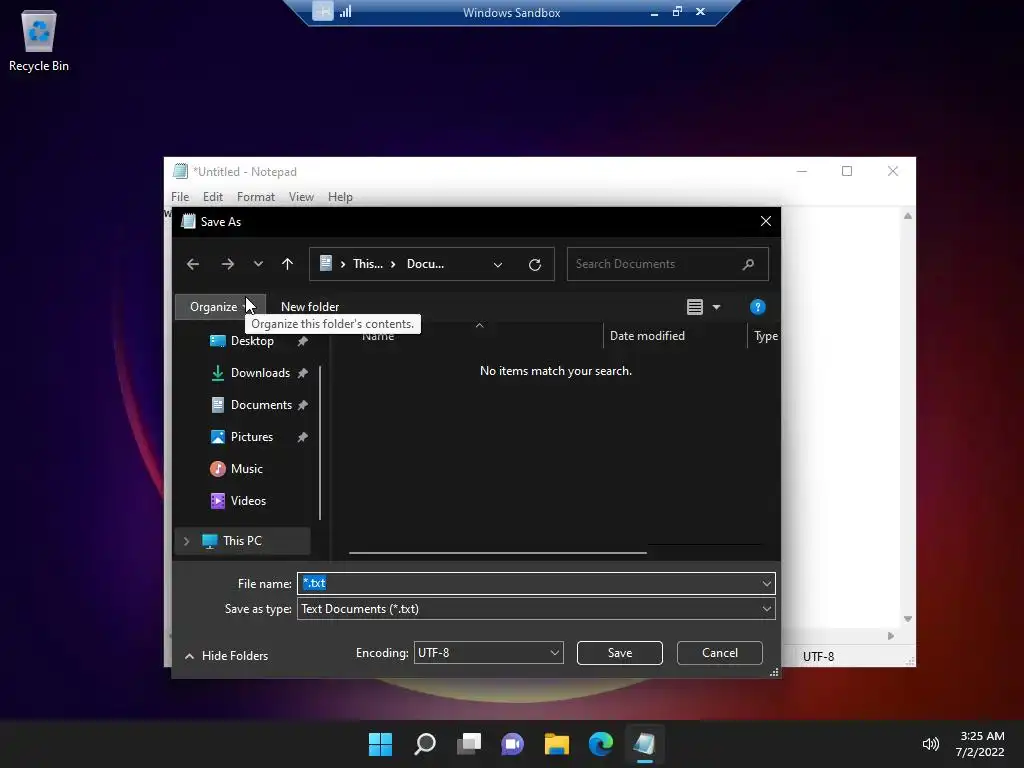Open Chat icon on taskbar
The width and height of the screenshot is (1024, 768).
tap(513, 744)
